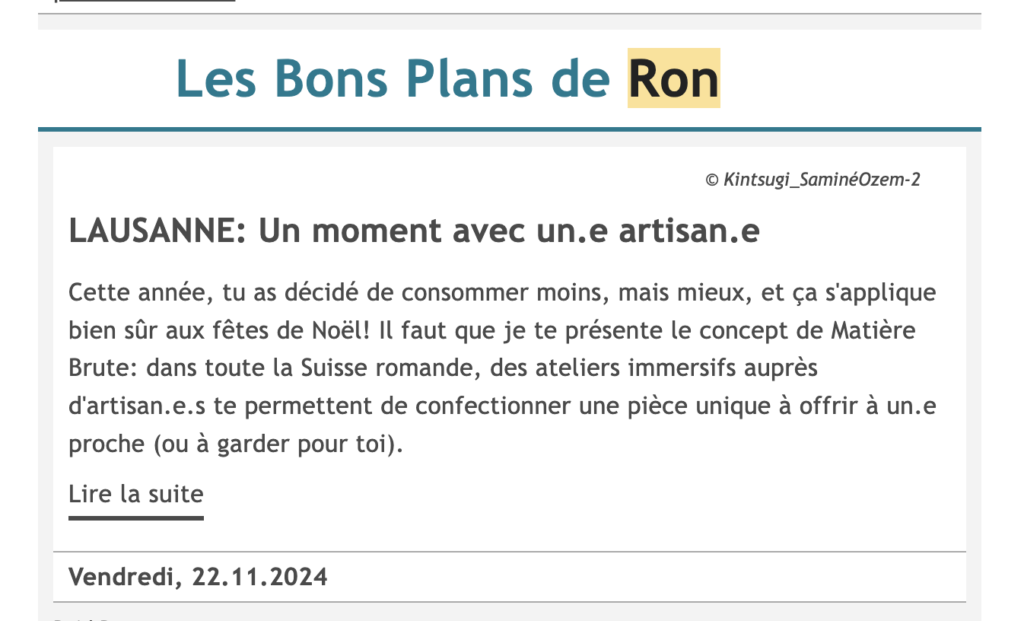Click the '© Kintsugi_SaminéOzem-2' photo credit
Screen dimensions: 1024x621
812,180
